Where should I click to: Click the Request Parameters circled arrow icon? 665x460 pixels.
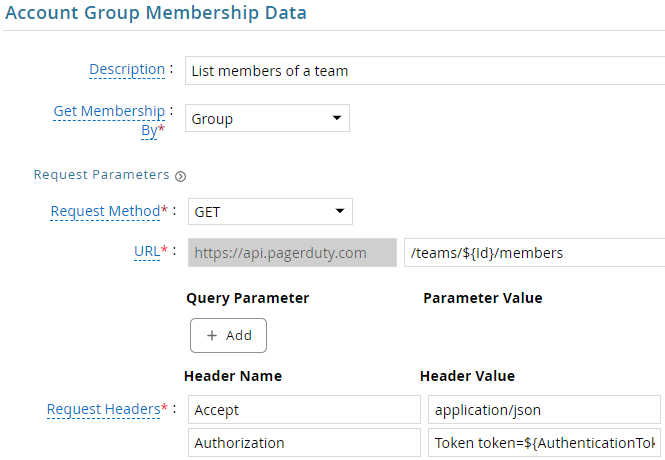[181, 176]
